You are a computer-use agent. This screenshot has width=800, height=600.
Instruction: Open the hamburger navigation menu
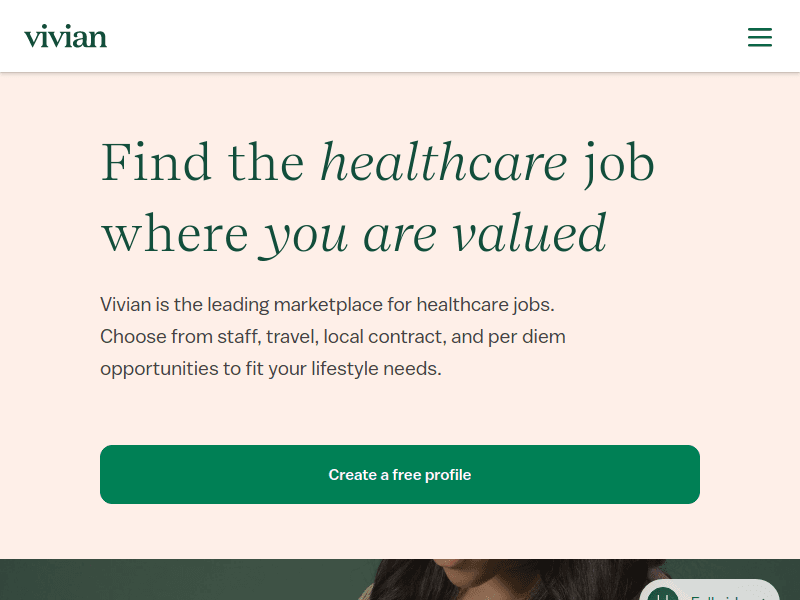tap(760, 37)
